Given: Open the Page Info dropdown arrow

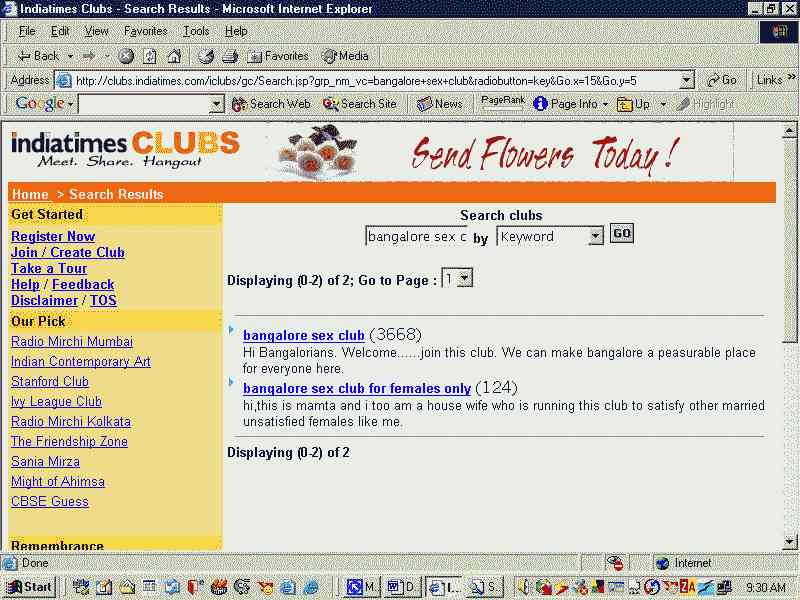Looking at the screenshot, I should (605, 104).
